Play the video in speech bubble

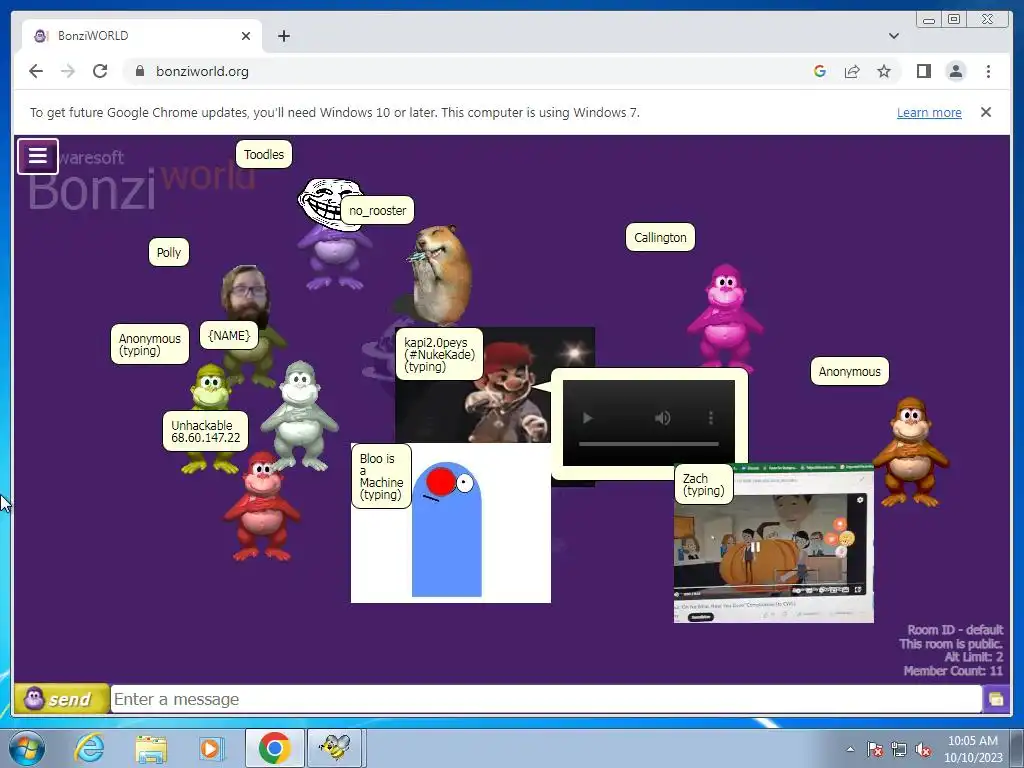point(587,418)
